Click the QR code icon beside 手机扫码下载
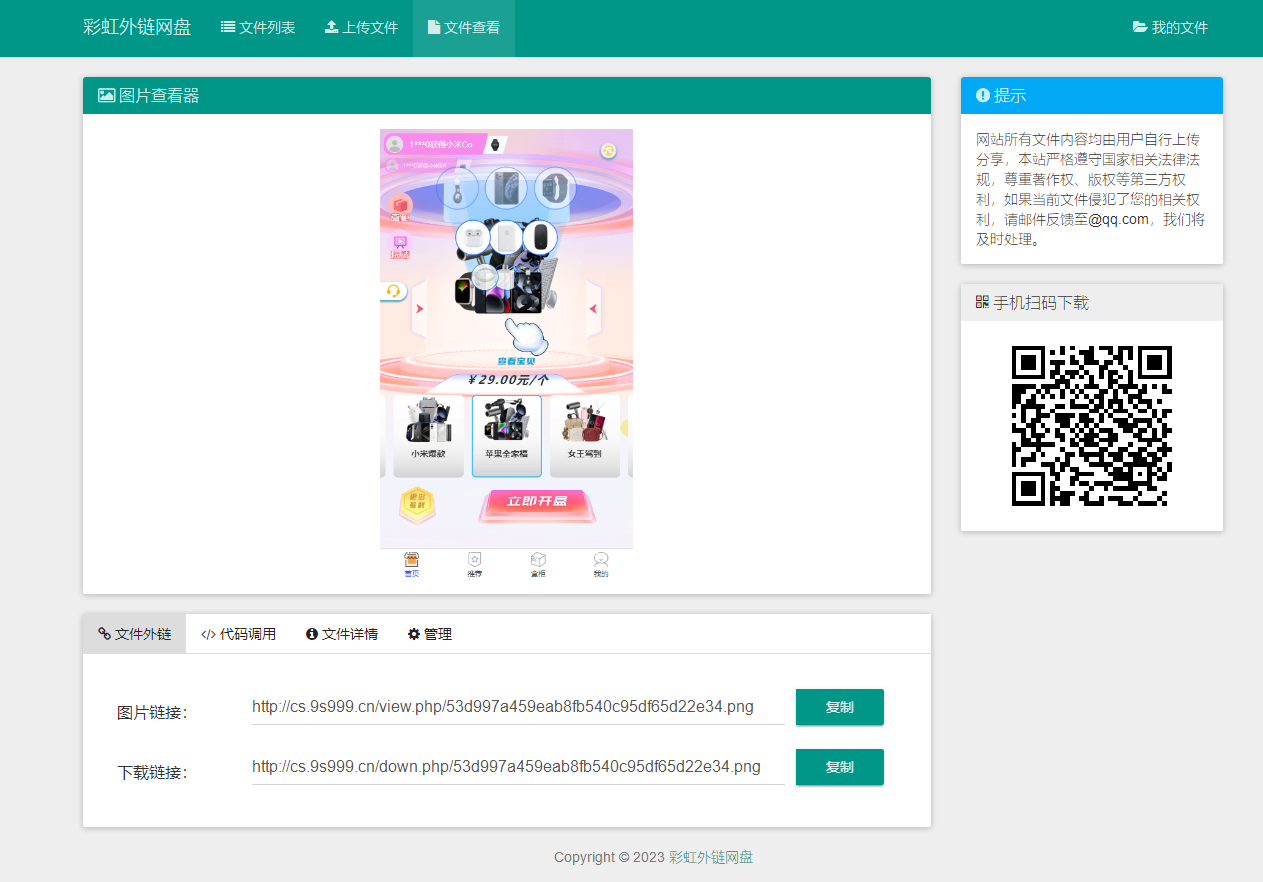This screenshot has width=1263, height=882. coord(980,301)
